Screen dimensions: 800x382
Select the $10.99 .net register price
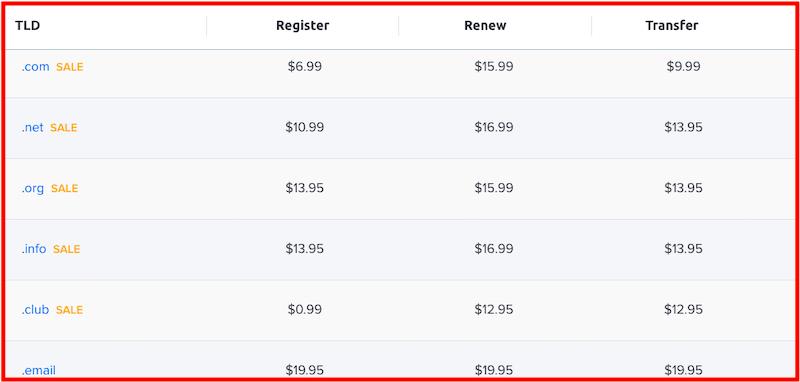click(305, 127)
